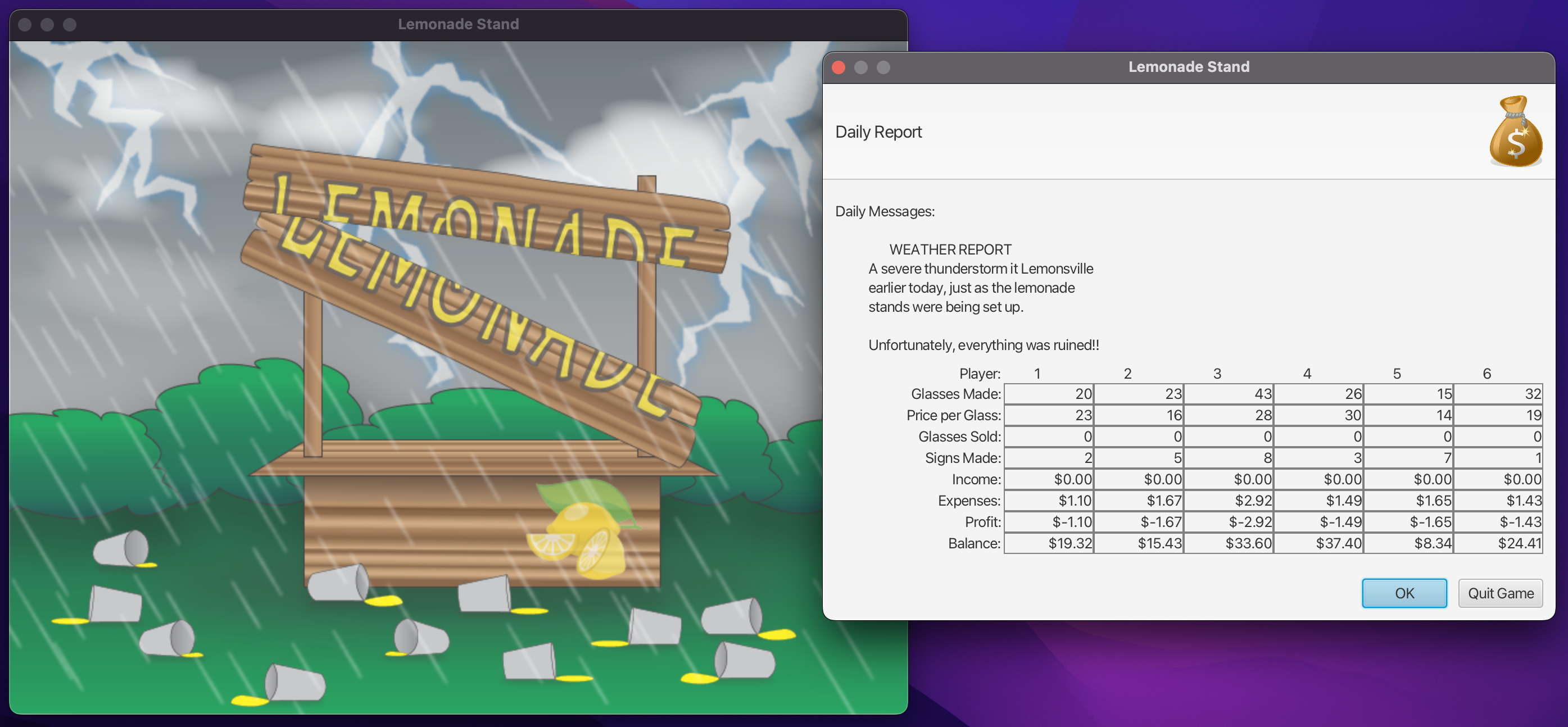Click the Daily Report dialog title bar
The height and width of the screenshot is (727, 1568).
tap(1188, 67)
